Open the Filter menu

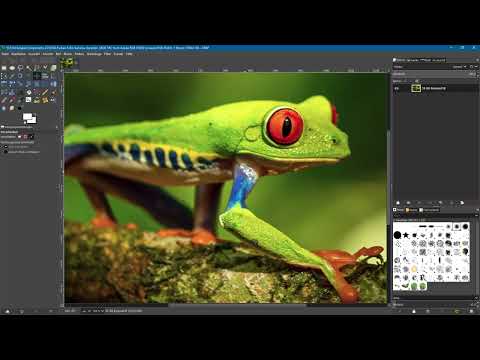[107, 54]
